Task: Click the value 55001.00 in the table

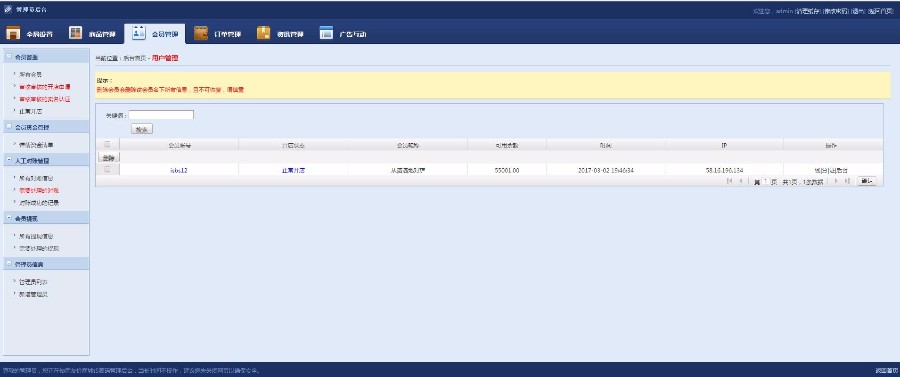Action: (x=507, y=170)
